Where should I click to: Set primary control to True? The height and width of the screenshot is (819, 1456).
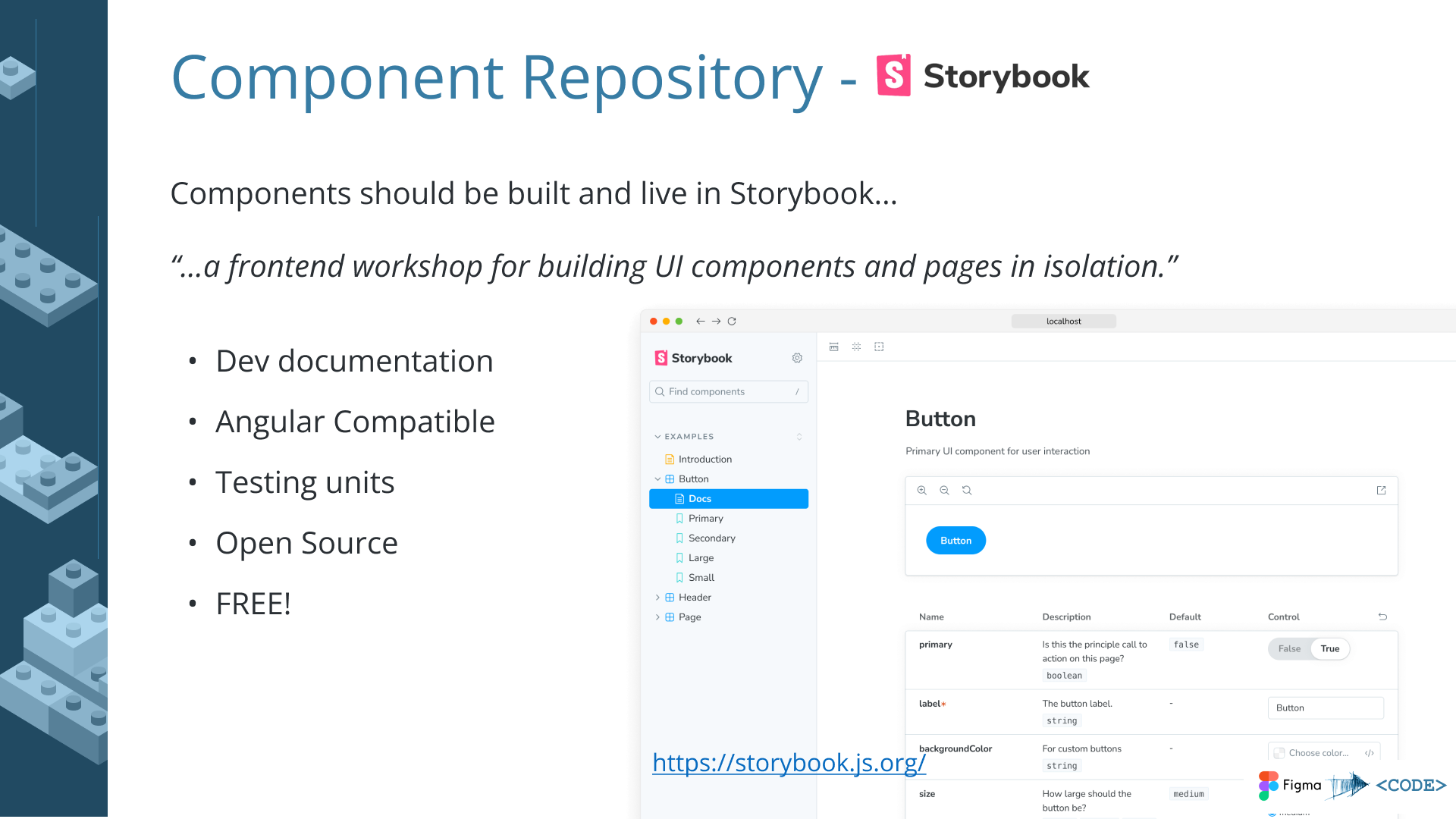(1329, 649)
